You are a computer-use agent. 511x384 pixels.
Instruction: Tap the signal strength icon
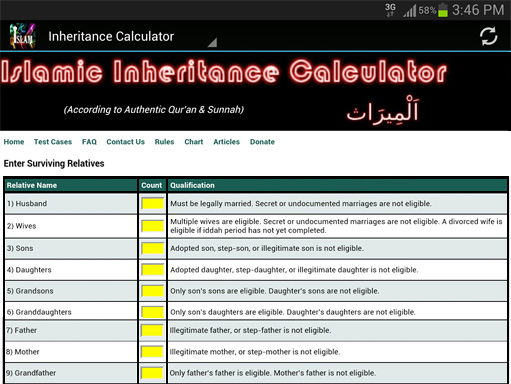coord(410,11)
